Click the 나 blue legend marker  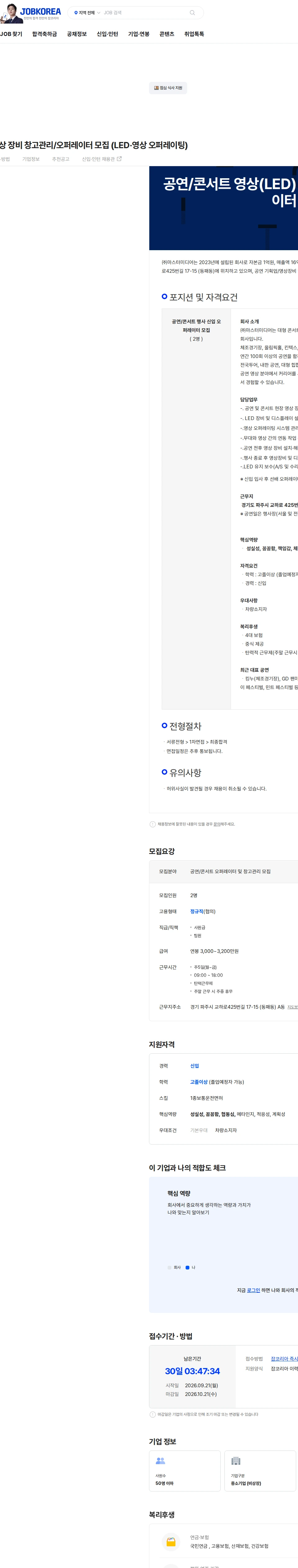pos(187,1267)
